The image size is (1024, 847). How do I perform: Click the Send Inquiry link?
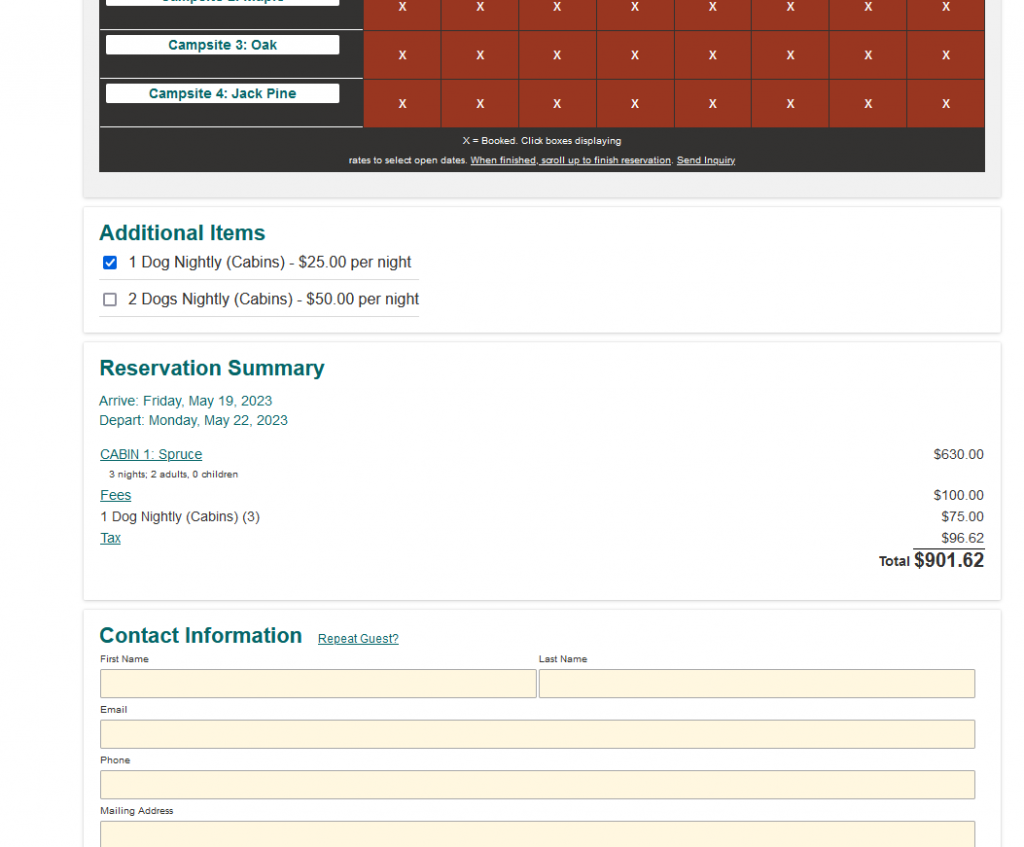point(705,160)
